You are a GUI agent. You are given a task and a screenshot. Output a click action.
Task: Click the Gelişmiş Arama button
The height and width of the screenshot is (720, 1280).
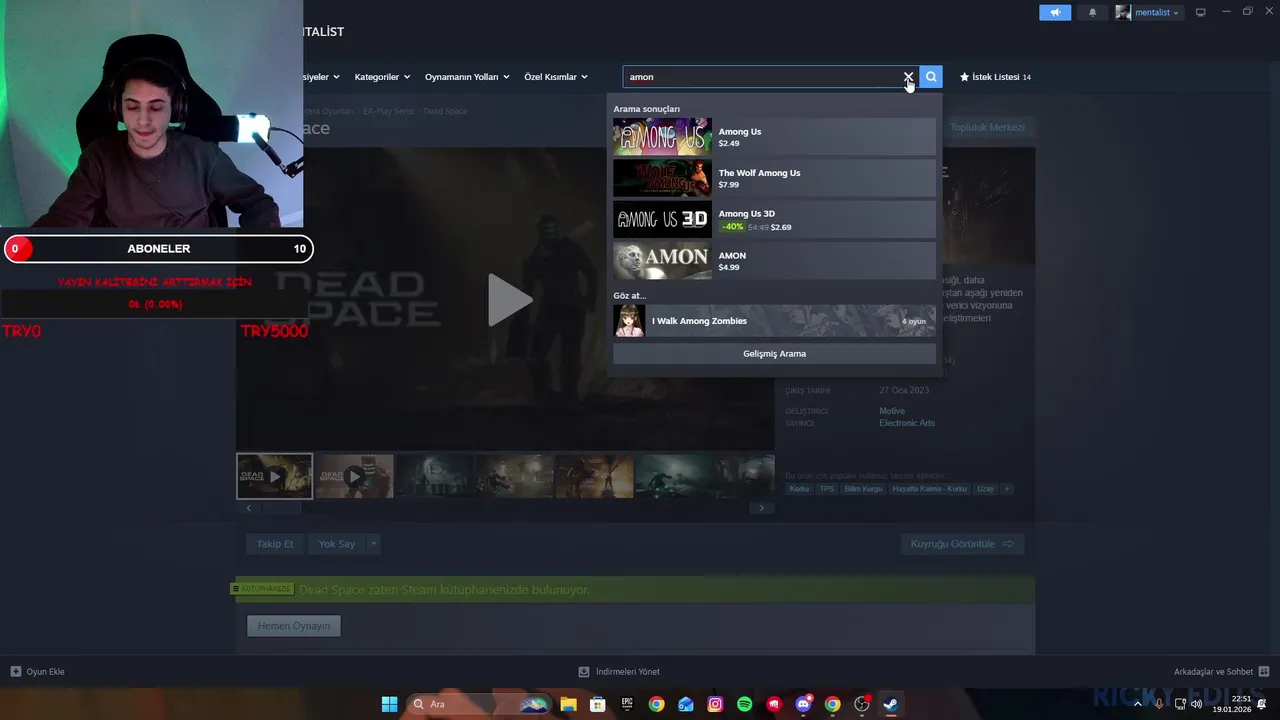[774, 354]
